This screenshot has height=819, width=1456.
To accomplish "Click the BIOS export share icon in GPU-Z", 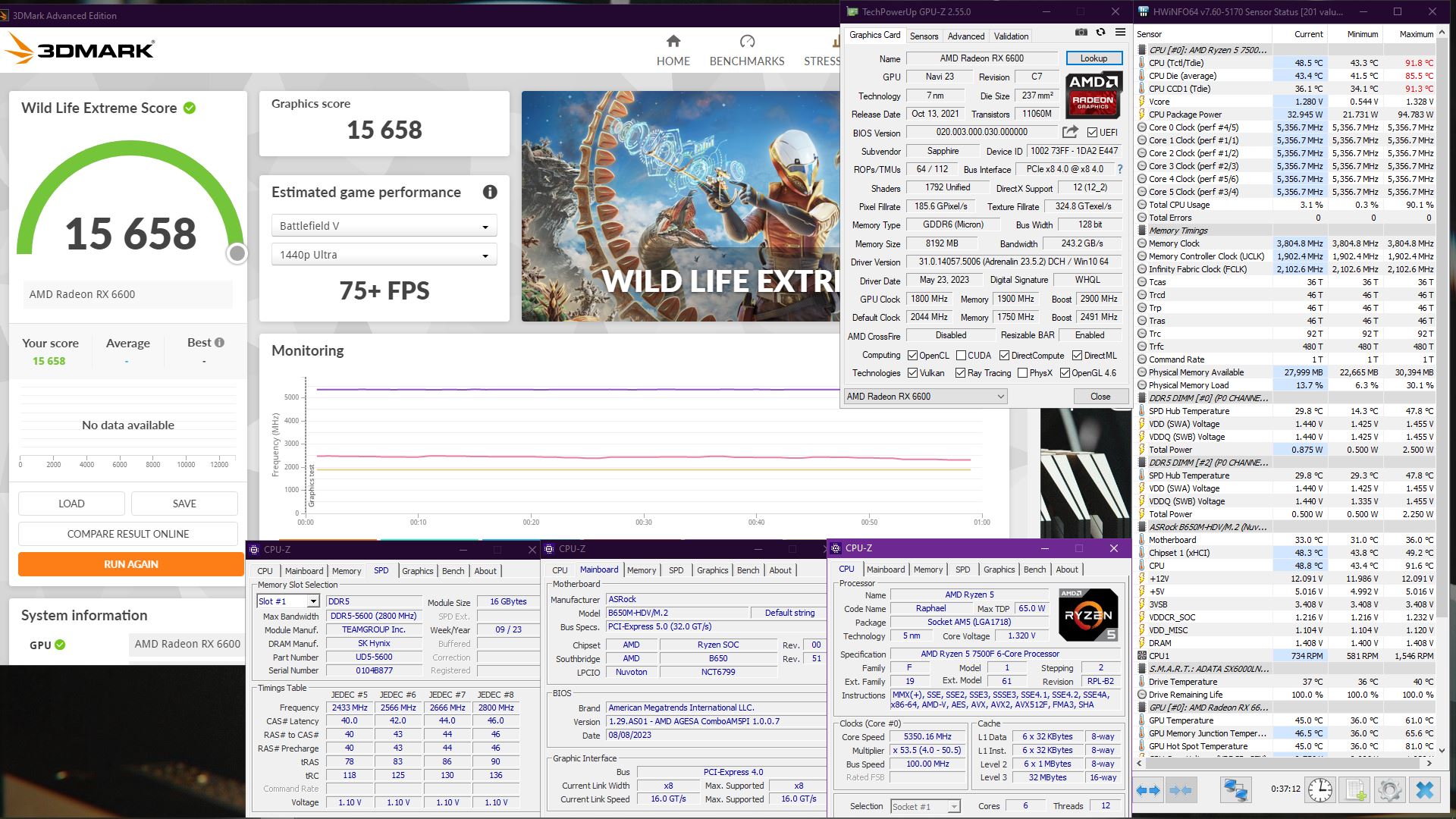I will click(x=1070, y=132).
